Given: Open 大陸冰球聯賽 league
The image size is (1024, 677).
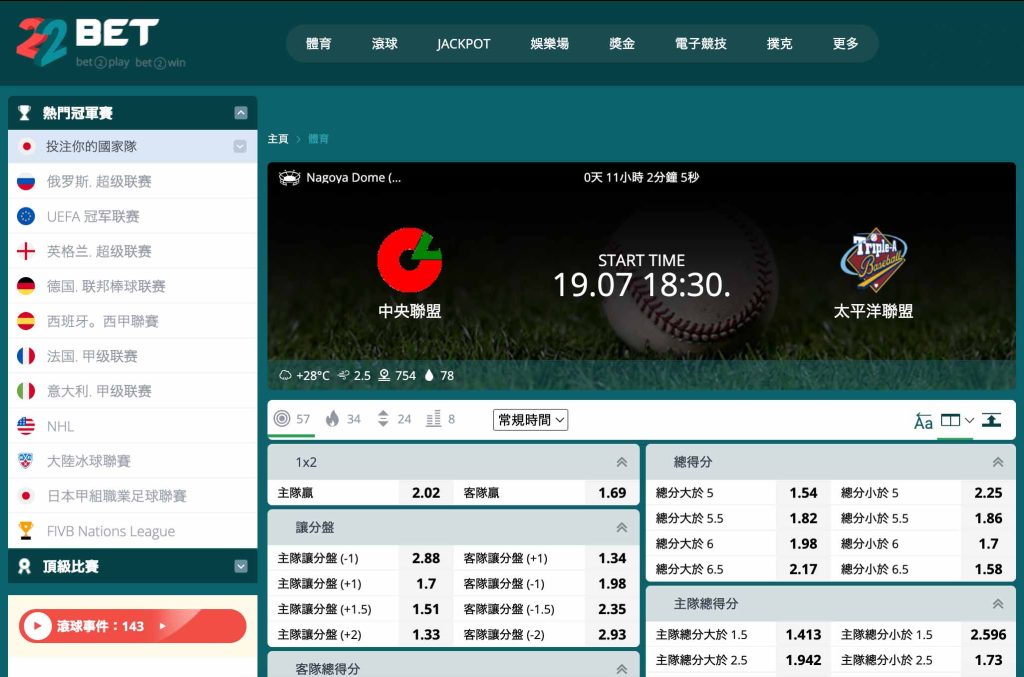Looking at the screenshot, I should 88,462.
